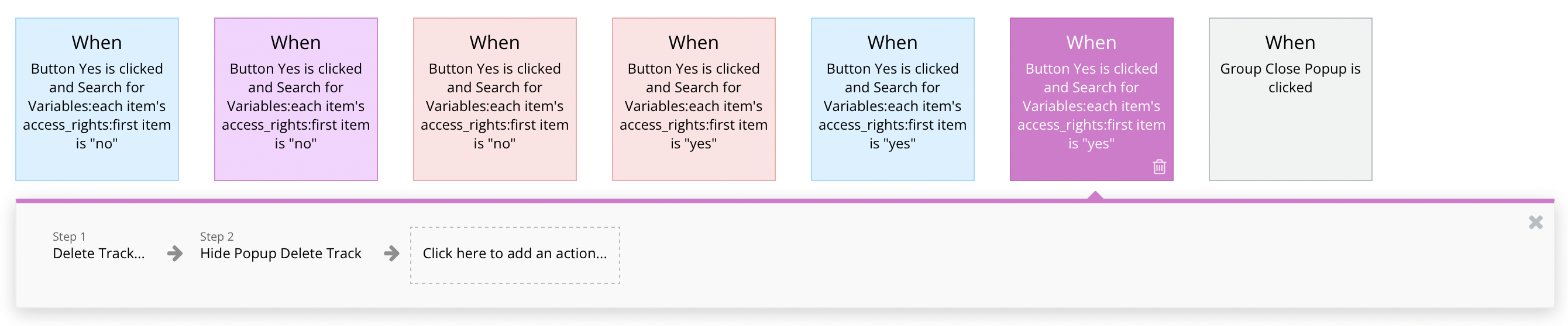Delete the selected event with trash icon
The height and width of the screenshot is (326, 1568).
pos(1159,167)
